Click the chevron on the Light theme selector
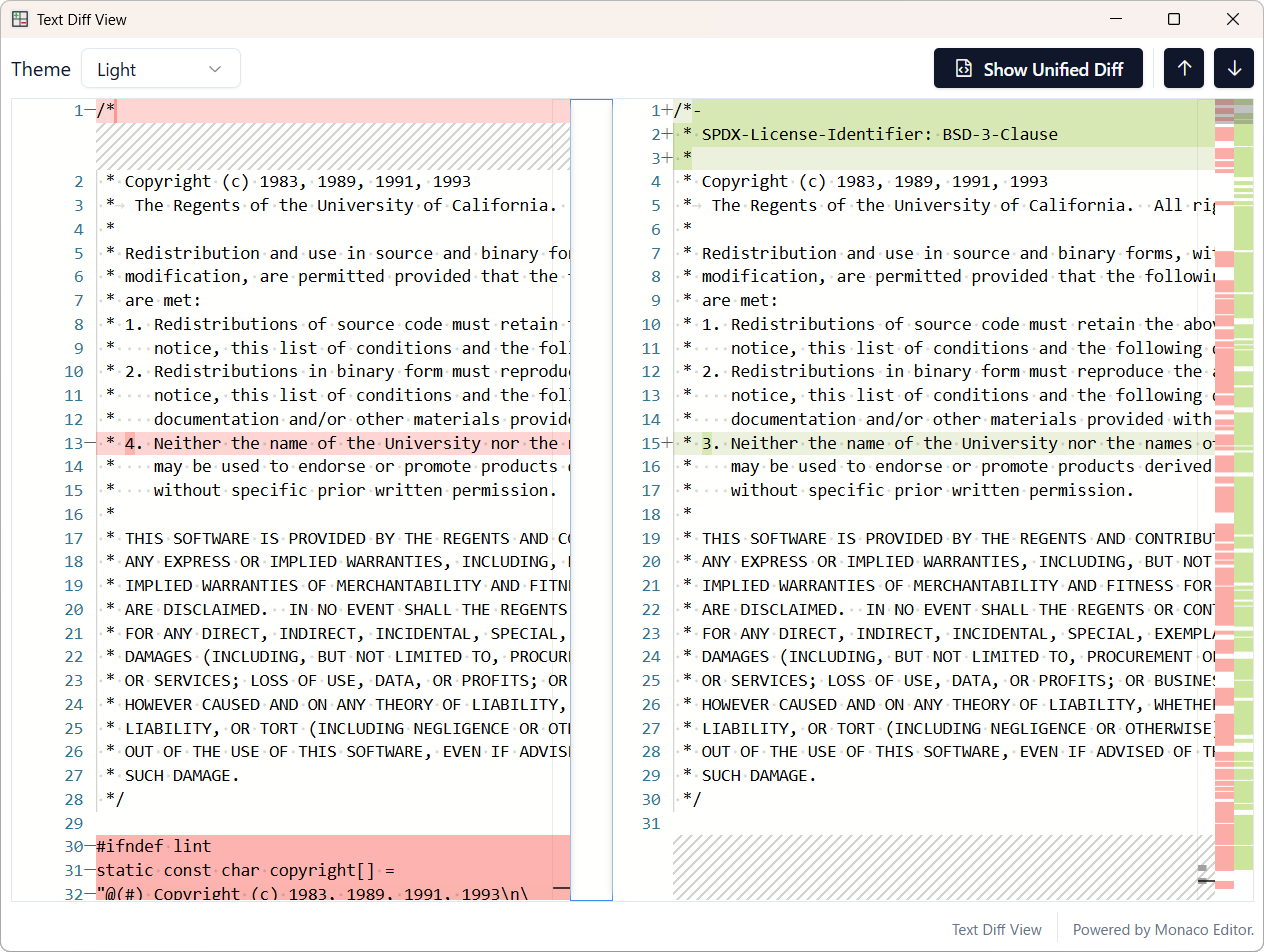The image size is (1264, 952). (214, 68)
